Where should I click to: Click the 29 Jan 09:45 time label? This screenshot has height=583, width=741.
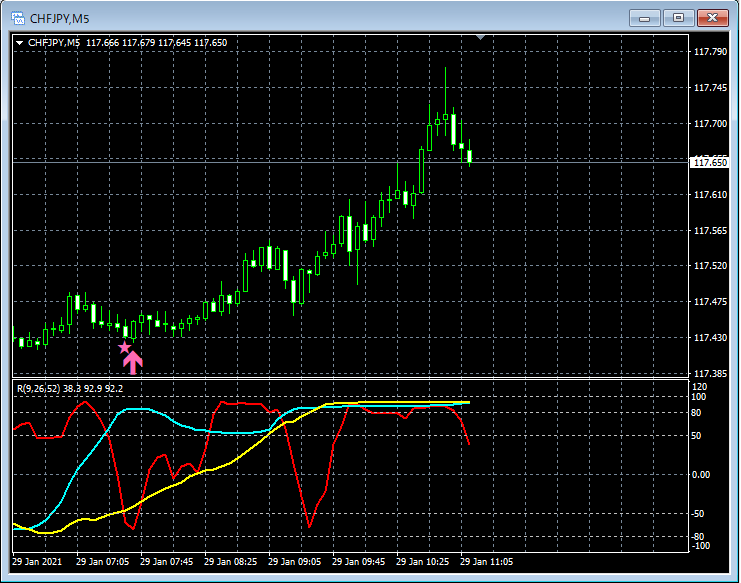pos(359,562)
